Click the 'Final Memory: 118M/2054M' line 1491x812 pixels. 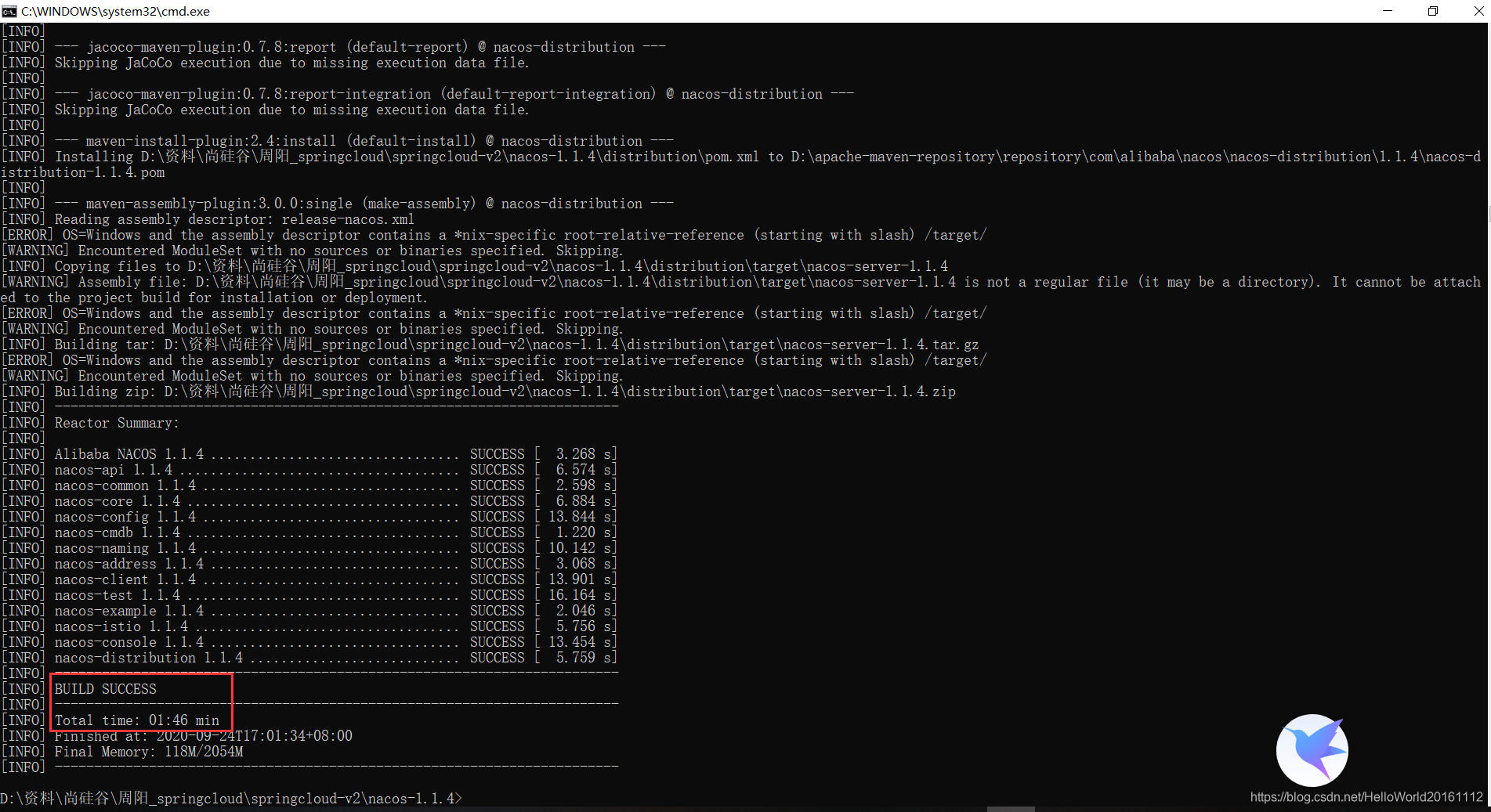149,752
